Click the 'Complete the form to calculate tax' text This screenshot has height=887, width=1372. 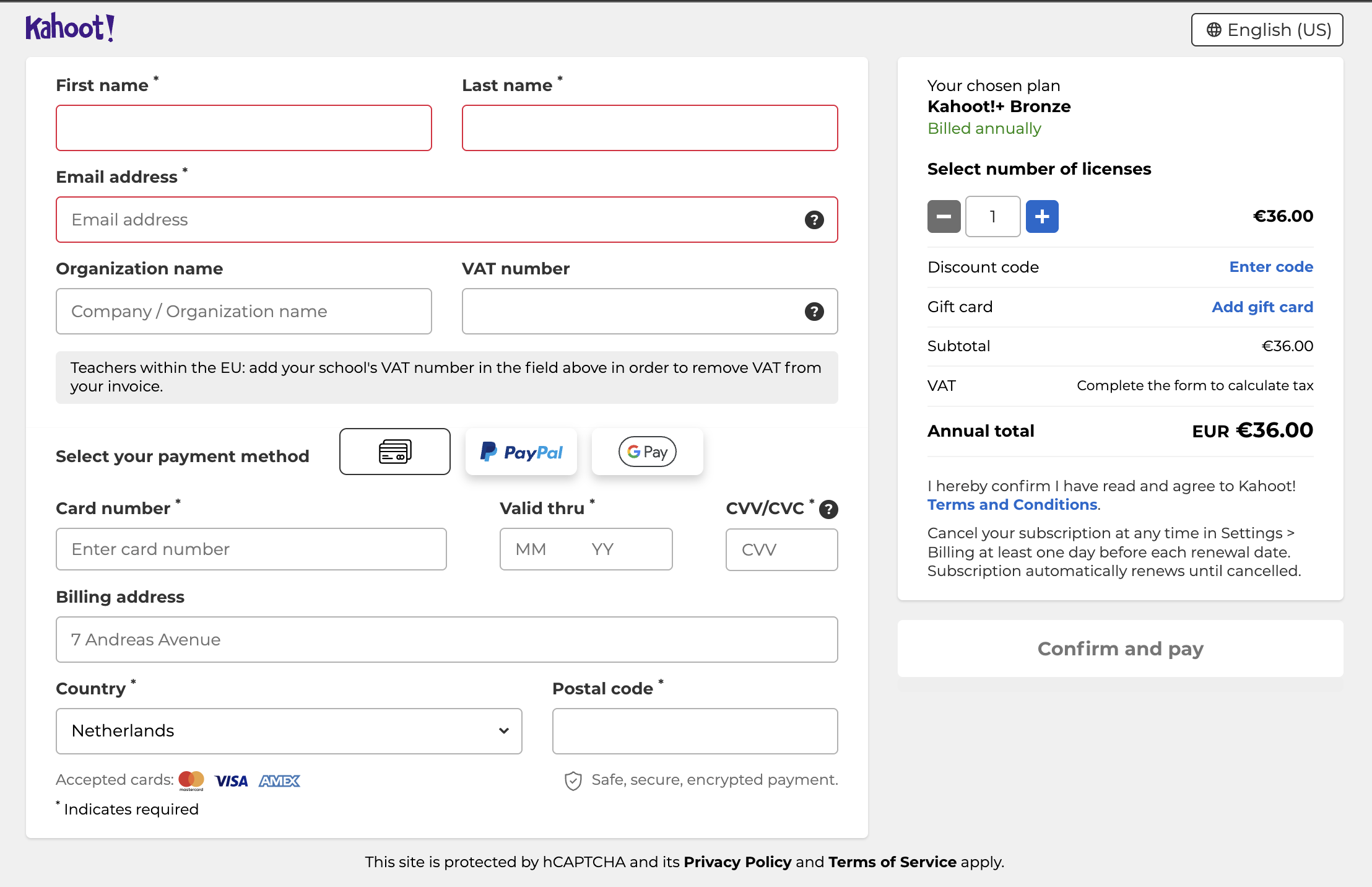point(1195,386)
